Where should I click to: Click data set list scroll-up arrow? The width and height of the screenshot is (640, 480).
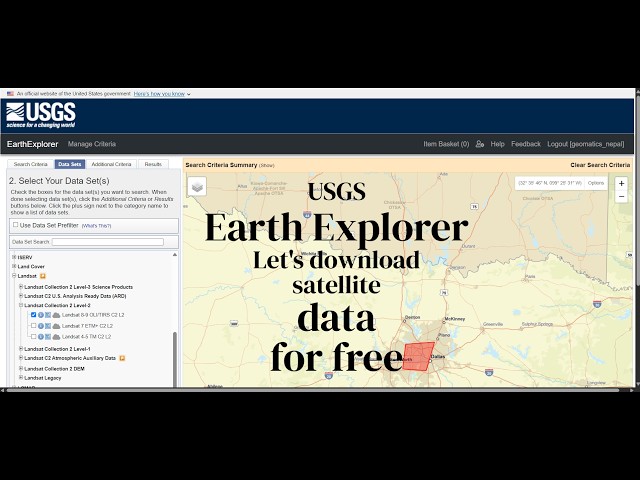[175, 255]
